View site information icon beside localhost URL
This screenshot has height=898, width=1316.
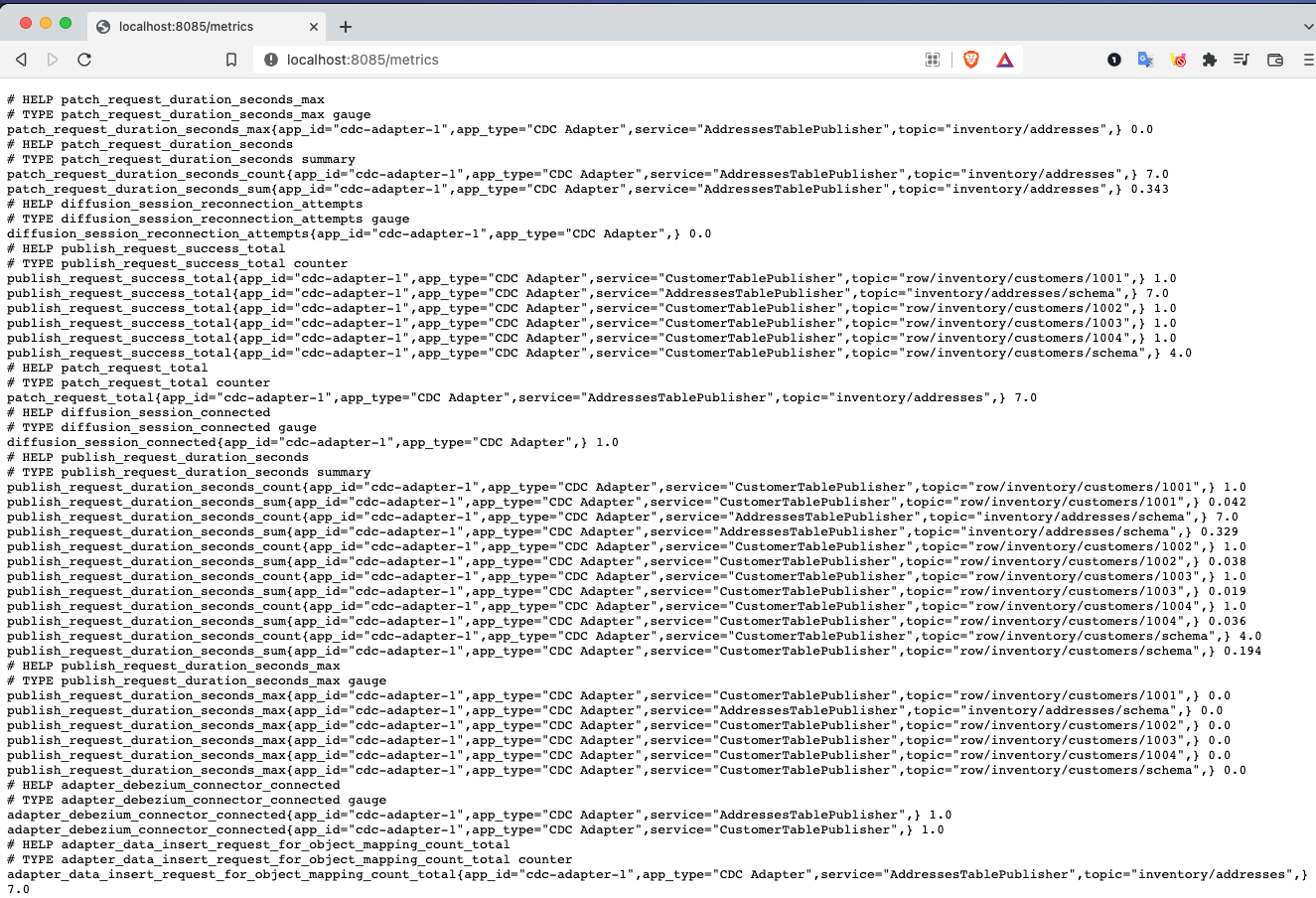(271, 60)
